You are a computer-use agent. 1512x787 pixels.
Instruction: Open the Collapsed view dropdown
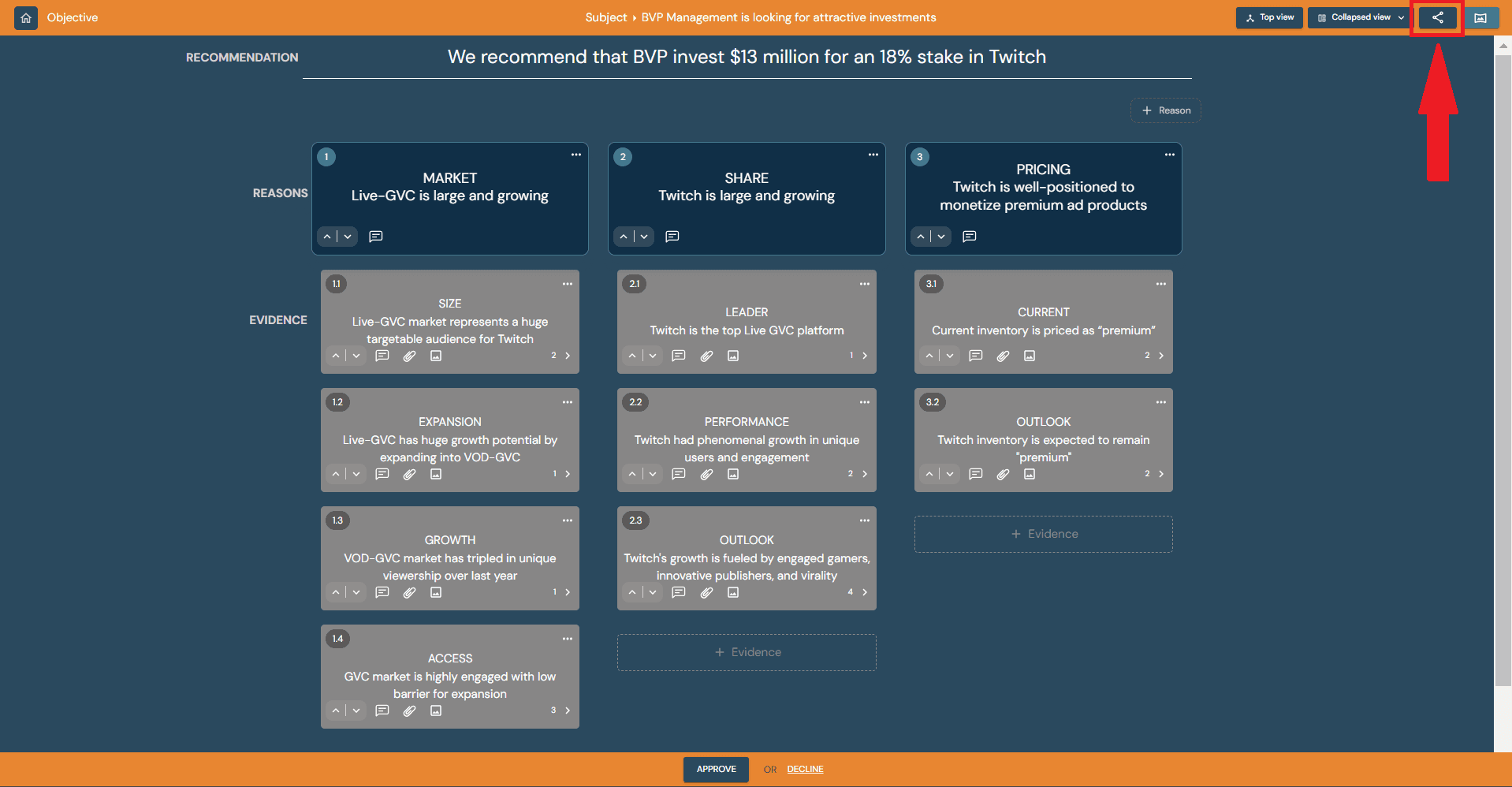[1359, 17]
